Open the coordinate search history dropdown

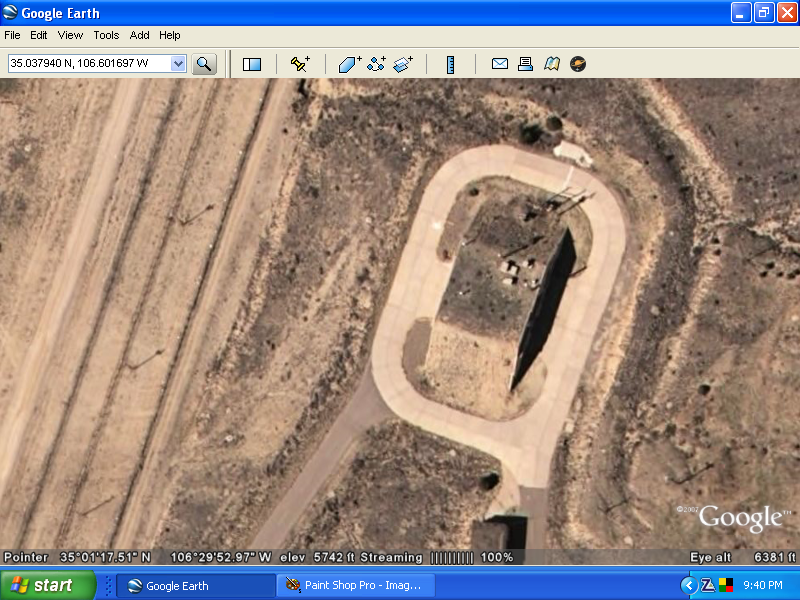click(178, 64)
